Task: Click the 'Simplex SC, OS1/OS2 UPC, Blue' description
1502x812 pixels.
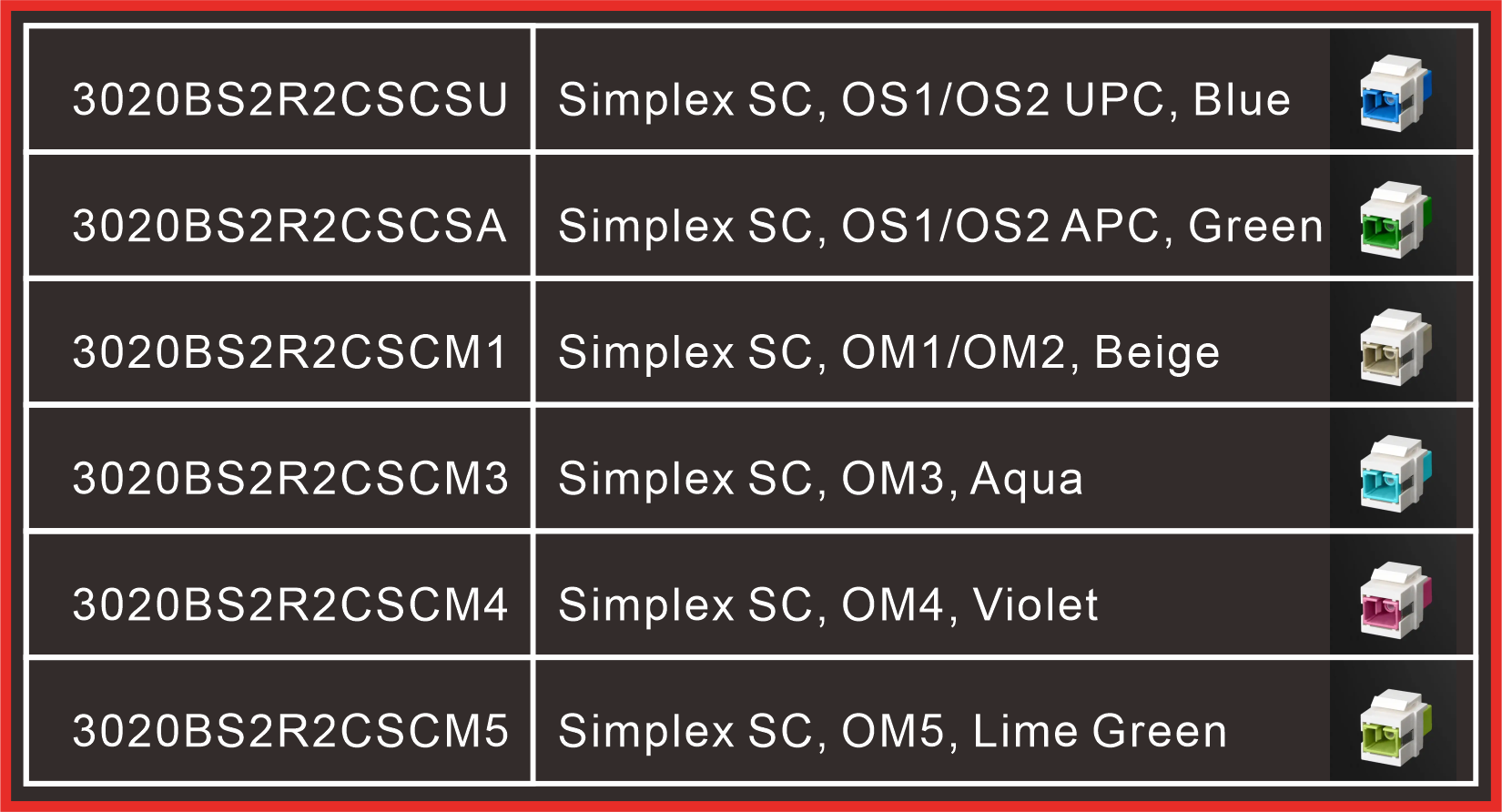Action: click(x=924, y=99)
